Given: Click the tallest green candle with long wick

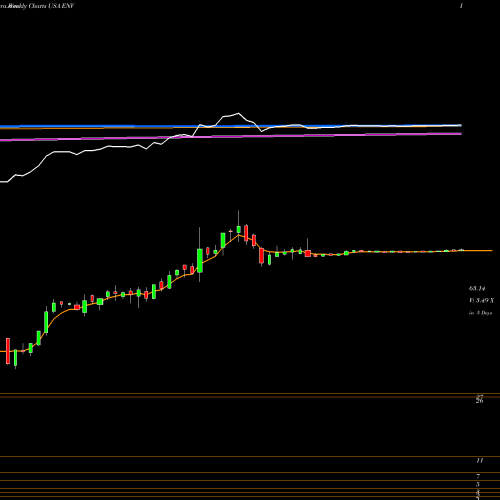Looking at the screenshot, I should click(x=200, y=260).
